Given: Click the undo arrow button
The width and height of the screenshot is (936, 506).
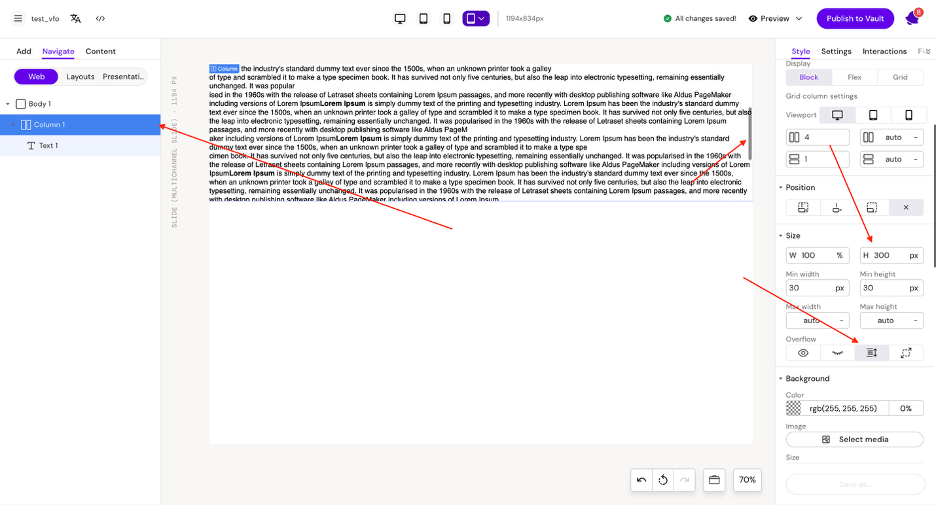Looking at the screenshot, I should point(641,480).
